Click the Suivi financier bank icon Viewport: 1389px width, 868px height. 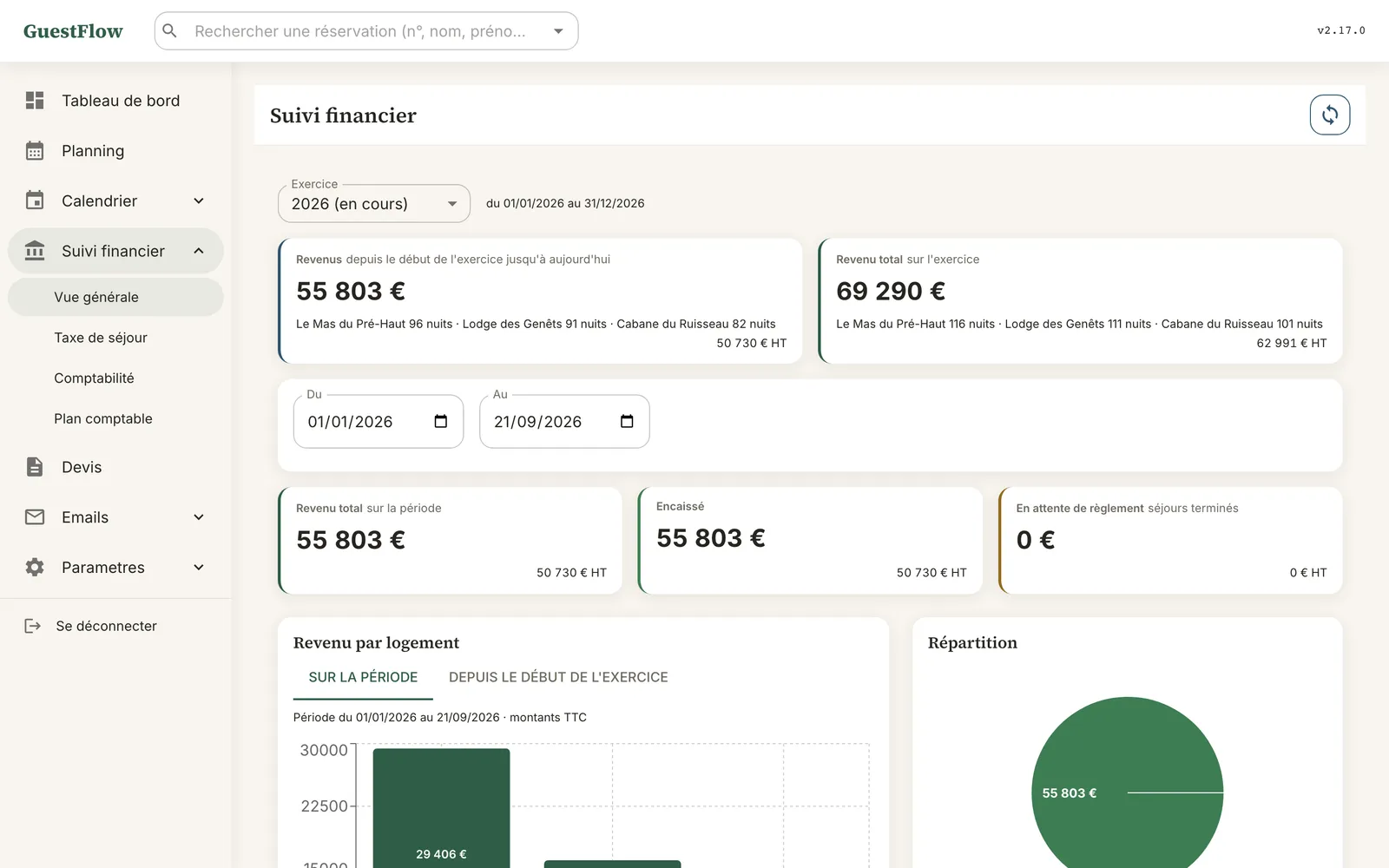[x=35, y=251]
